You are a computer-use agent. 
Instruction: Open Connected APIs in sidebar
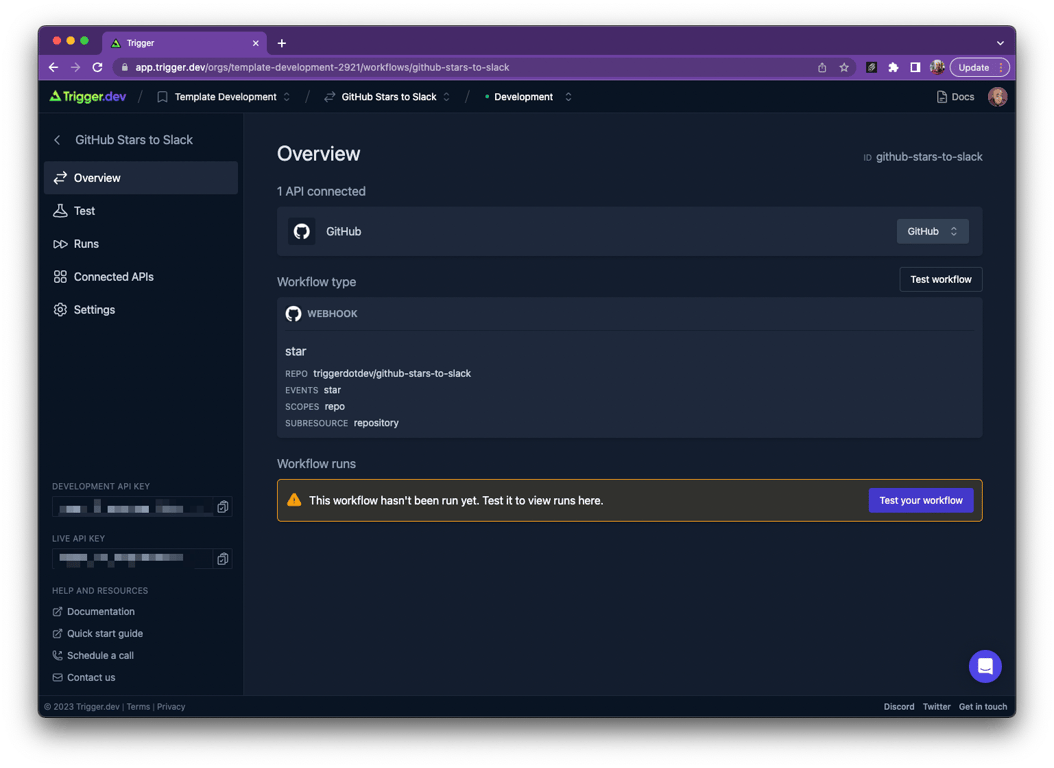pos(140,277)
